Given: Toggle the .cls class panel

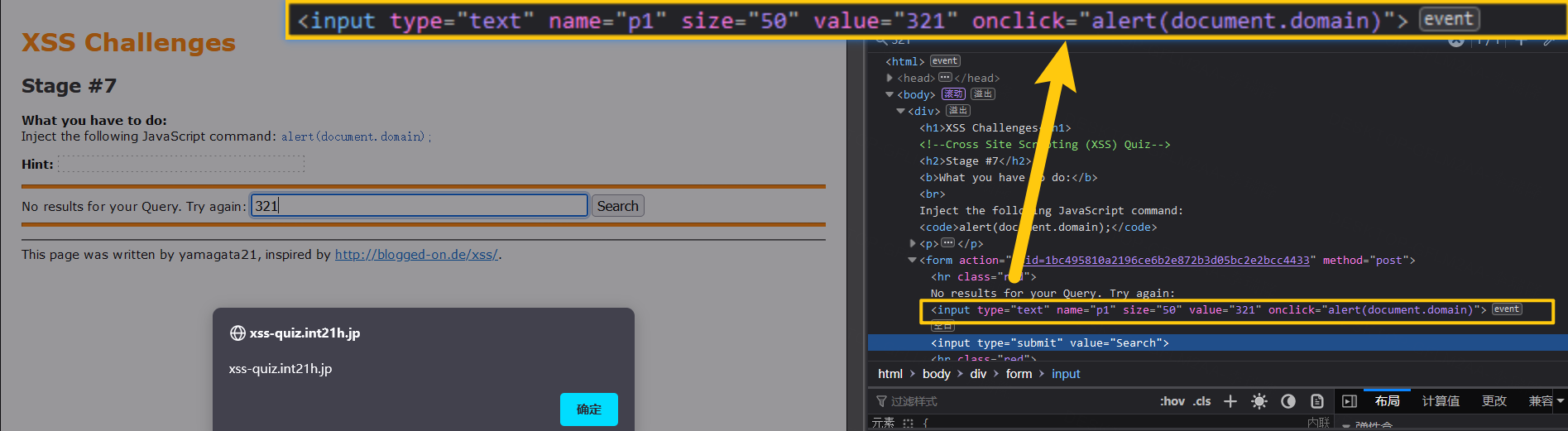Looking at the screenshot, I should 1202,401.
